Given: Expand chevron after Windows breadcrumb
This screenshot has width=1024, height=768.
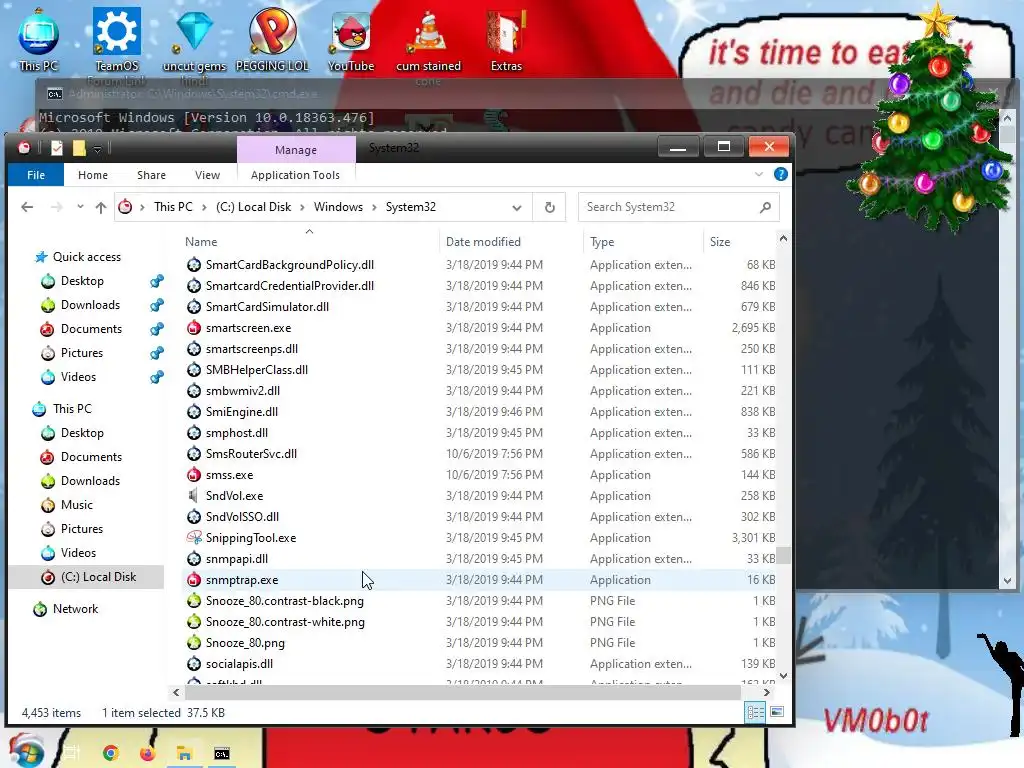Looking at the screenshot, I should tap(374, 208).
